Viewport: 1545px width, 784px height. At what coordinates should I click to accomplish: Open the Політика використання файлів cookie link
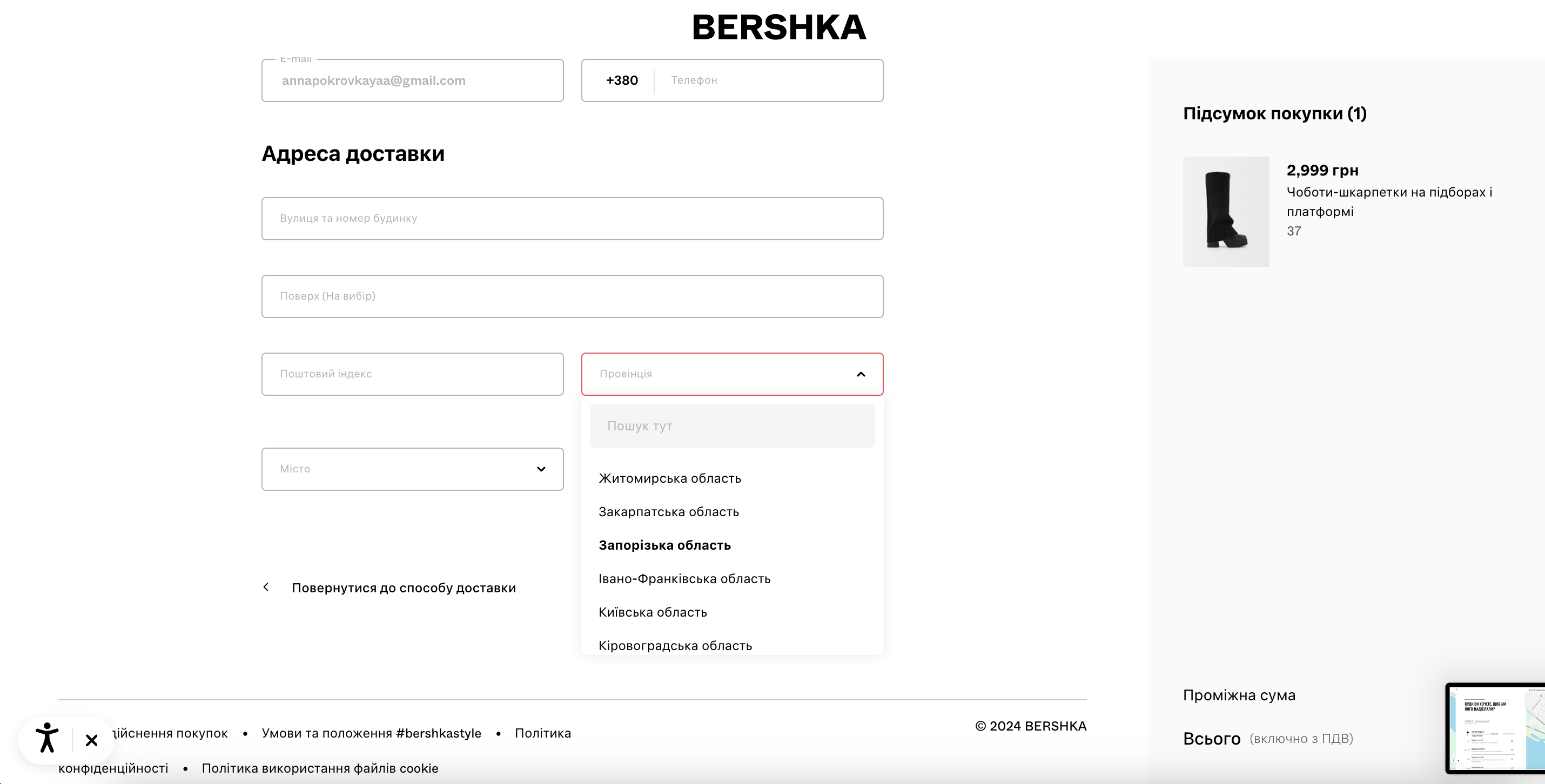click(x=320, y=768)
